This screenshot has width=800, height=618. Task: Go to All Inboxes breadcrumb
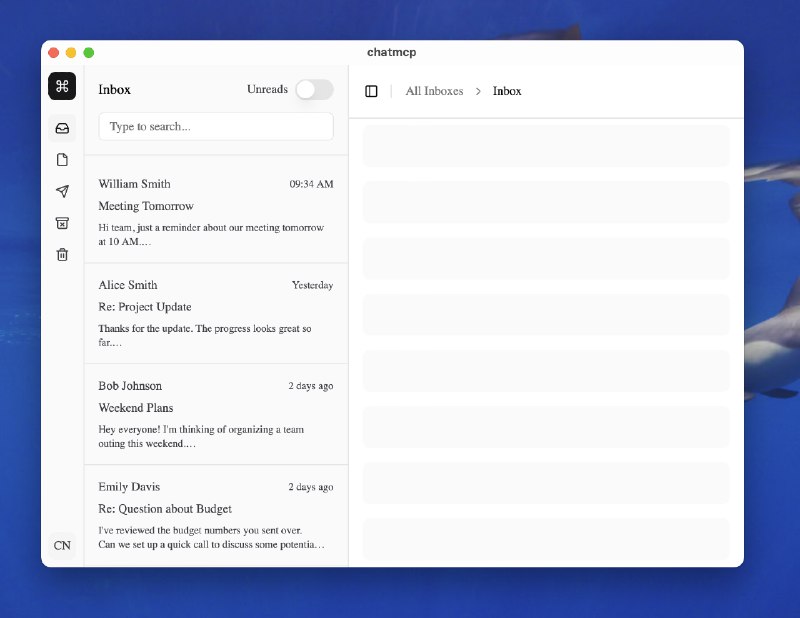click(434, 91)
